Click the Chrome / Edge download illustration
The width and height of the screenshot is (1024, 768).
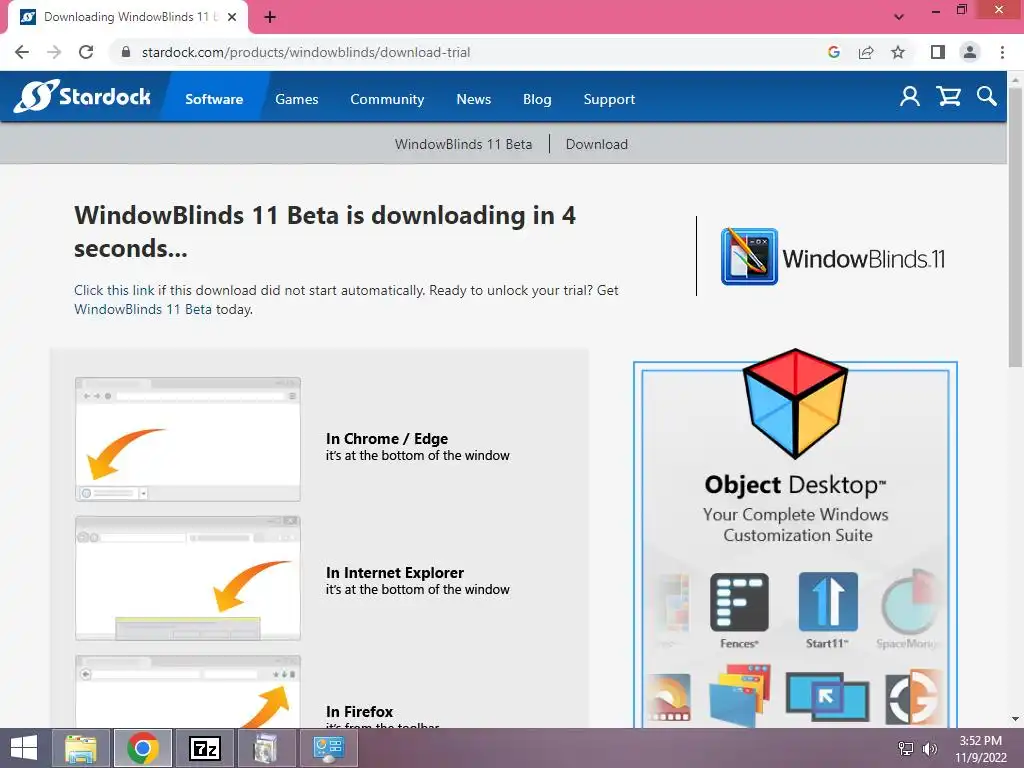188,440
